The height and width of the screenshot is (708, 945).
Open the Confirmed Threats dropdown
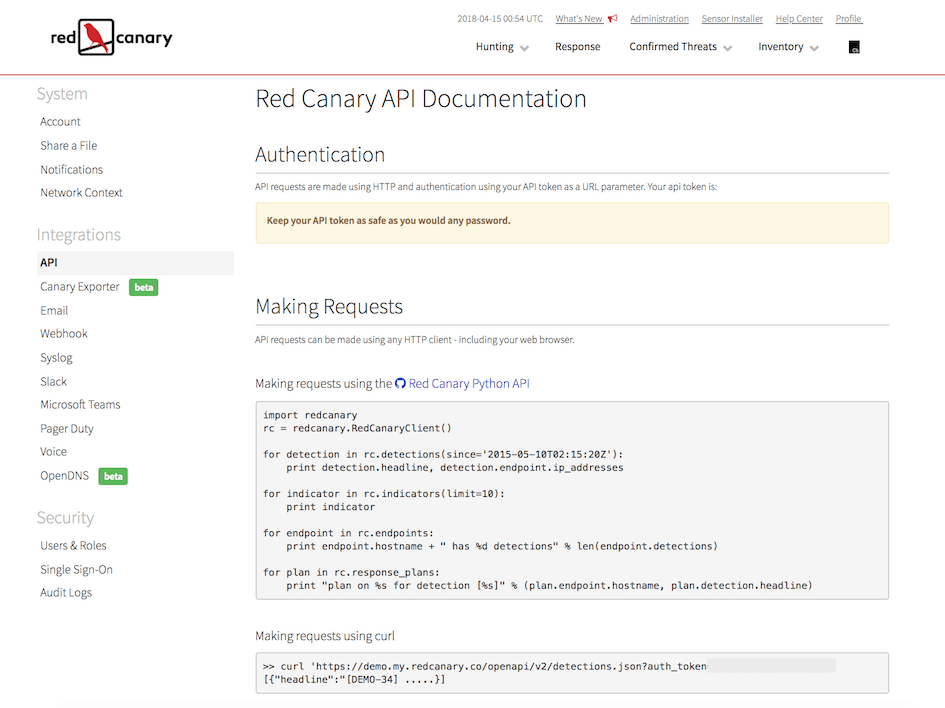[680, 47]
